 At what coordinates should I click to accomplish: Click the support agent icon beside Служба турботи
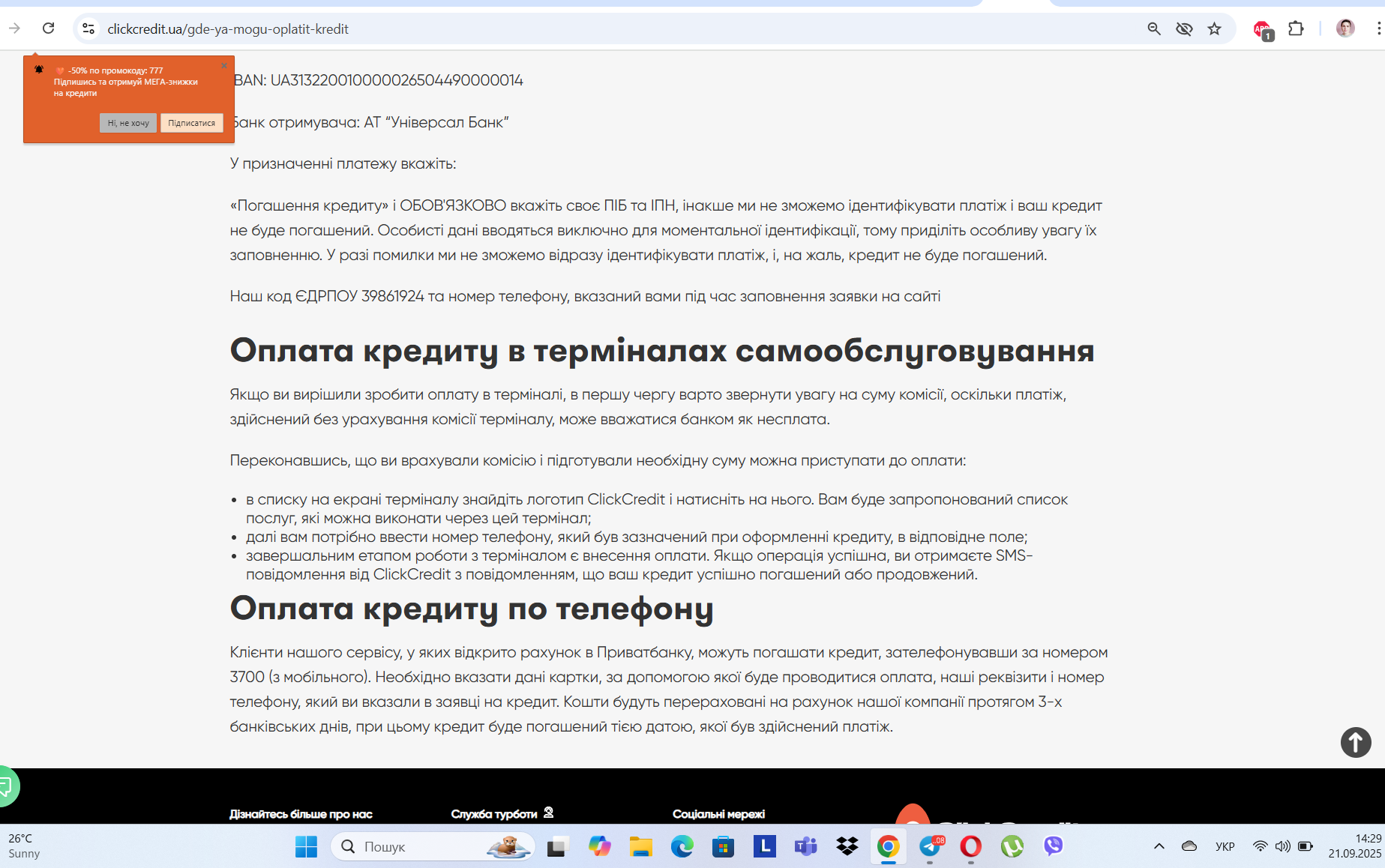(548, 813)
